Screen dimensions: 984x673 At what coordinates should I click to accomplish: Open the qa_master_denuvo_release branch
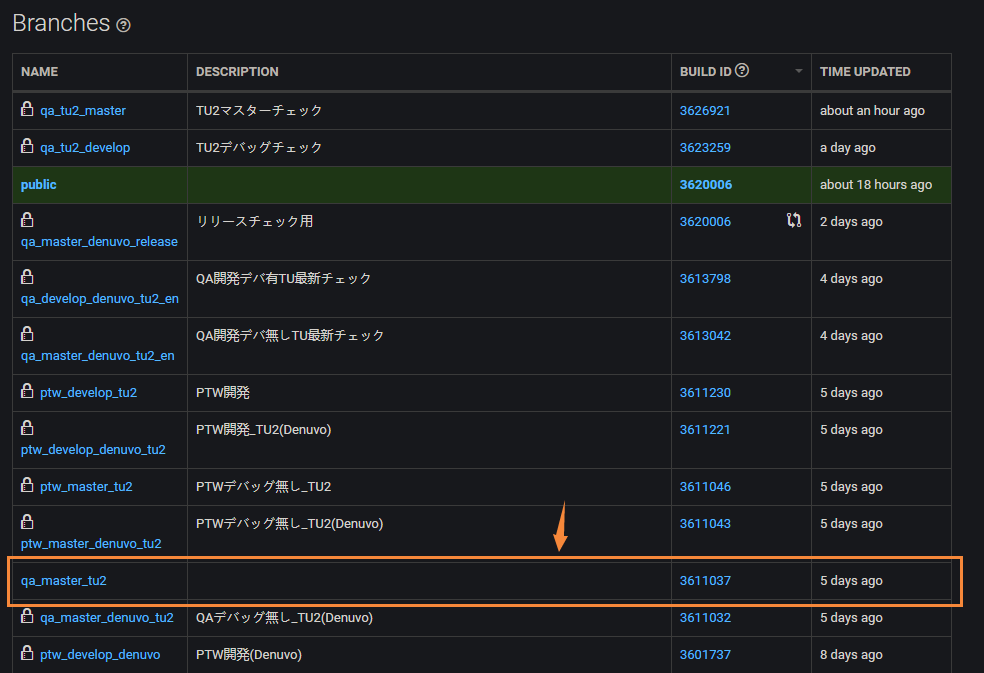pyautogui.click(x=99, y=242)
